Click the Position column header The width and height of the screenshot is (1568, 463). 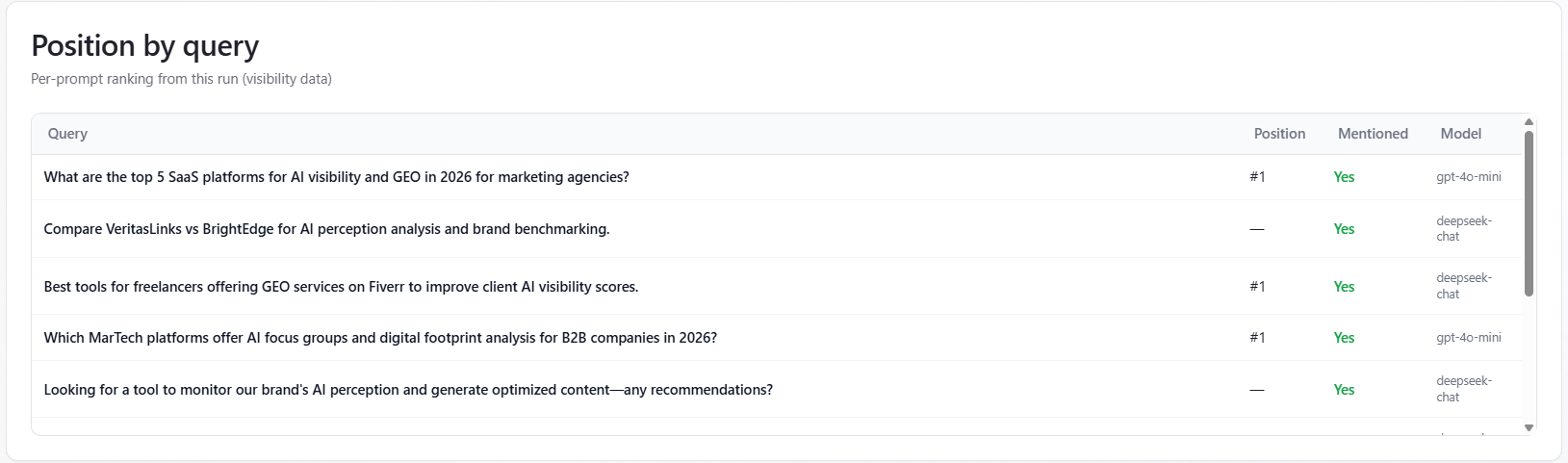coord(1279,134)
